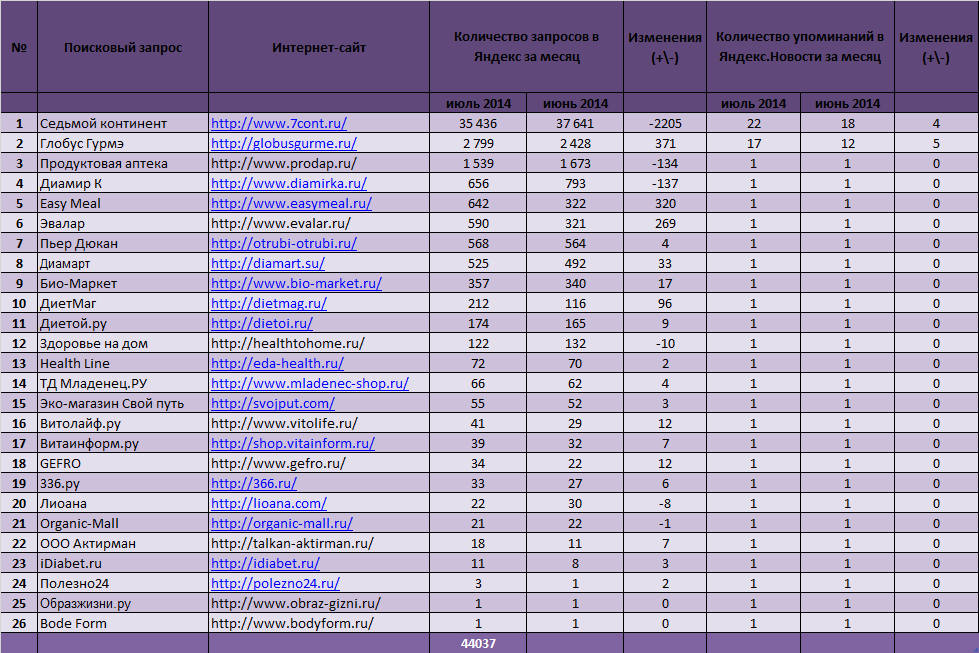Click the 'Количество запросов в Яндекс за месяц' header
Screen dimensions: 979x653
point(526,47)
